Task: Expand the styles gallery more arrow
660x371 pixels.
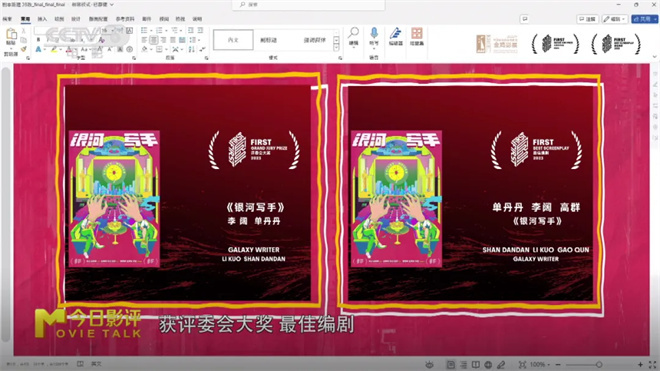Action: point(336,48)
